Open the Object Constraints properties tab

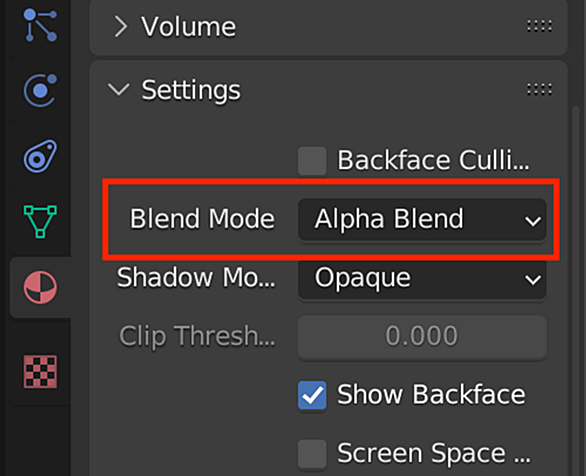pyautogui.click(x=40, y=156)
